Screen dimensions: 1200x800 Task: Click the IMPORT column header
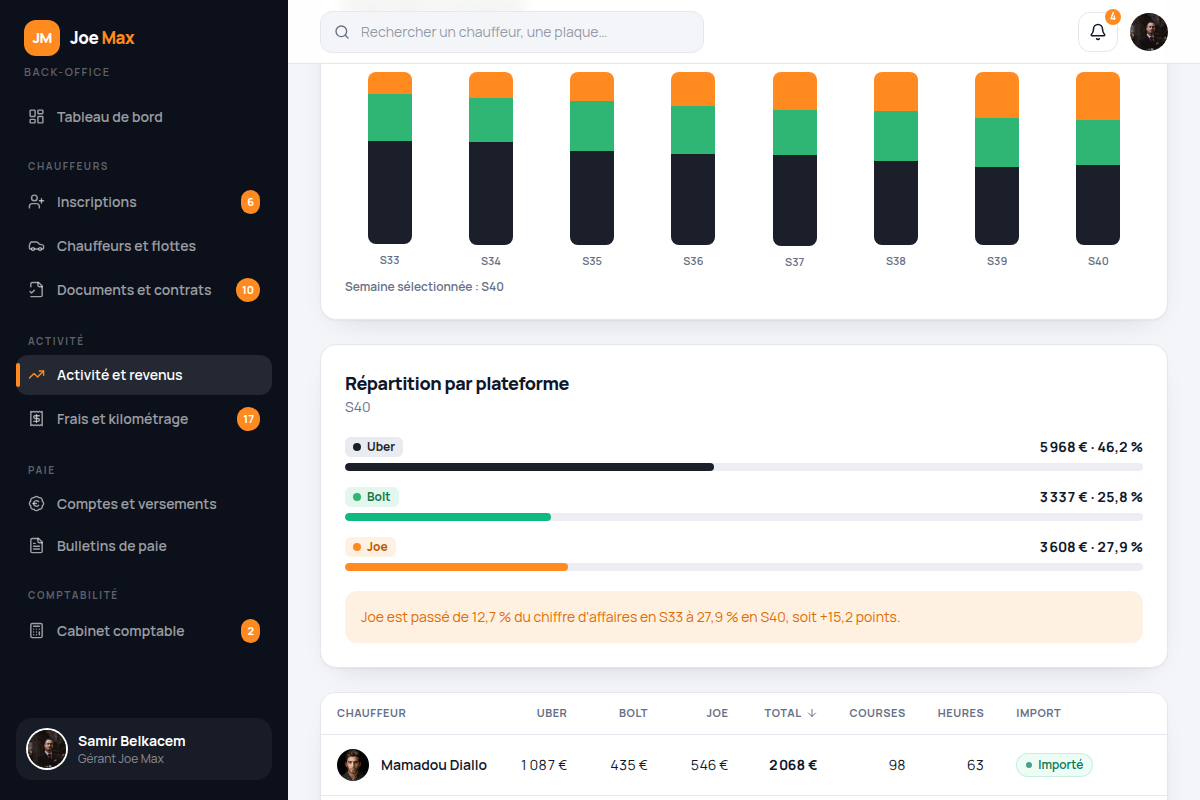tap(1038, 713)
